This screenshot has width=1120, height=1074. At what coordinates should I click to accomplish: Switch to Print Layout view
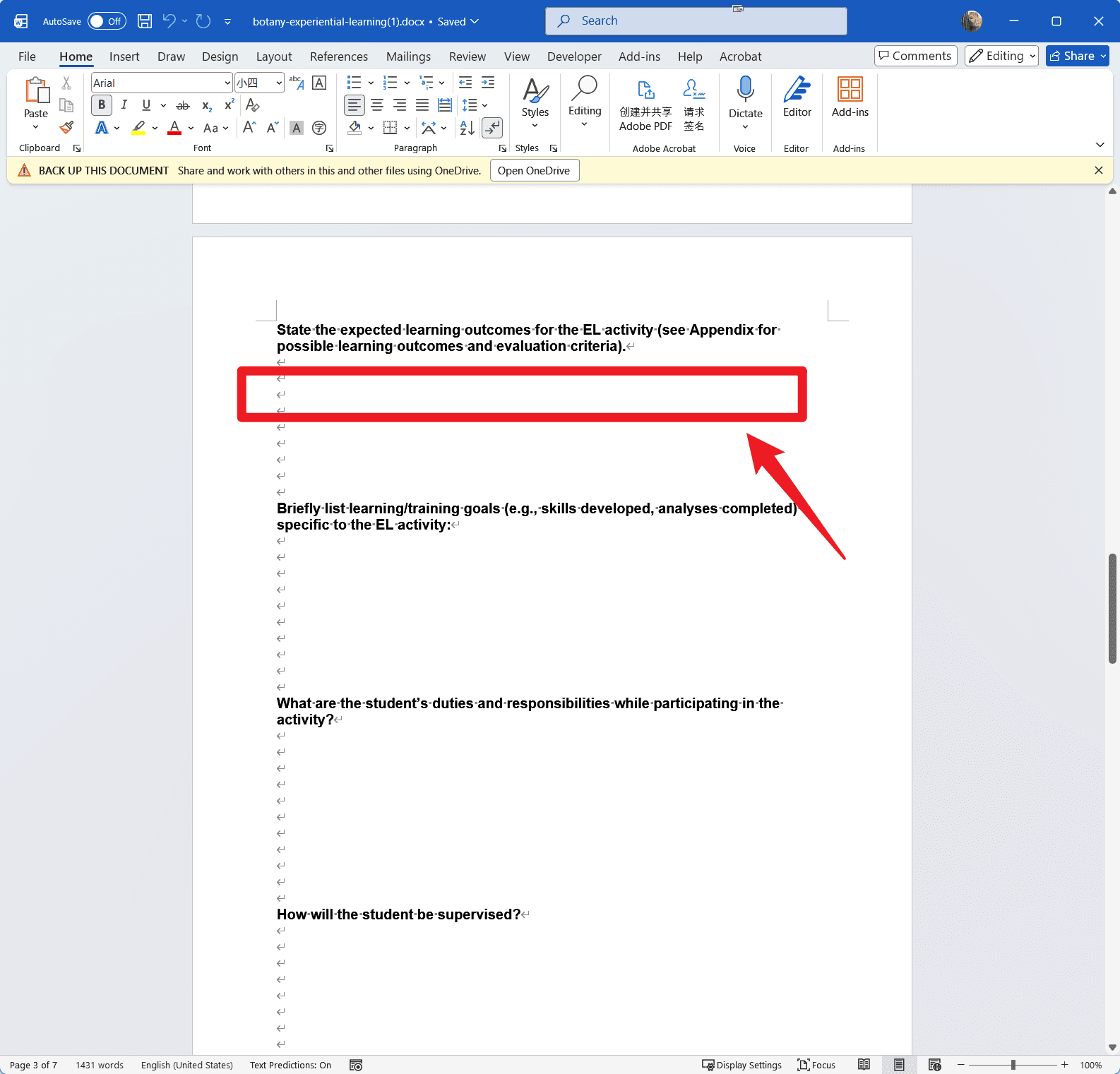(x=899, y=1065)
